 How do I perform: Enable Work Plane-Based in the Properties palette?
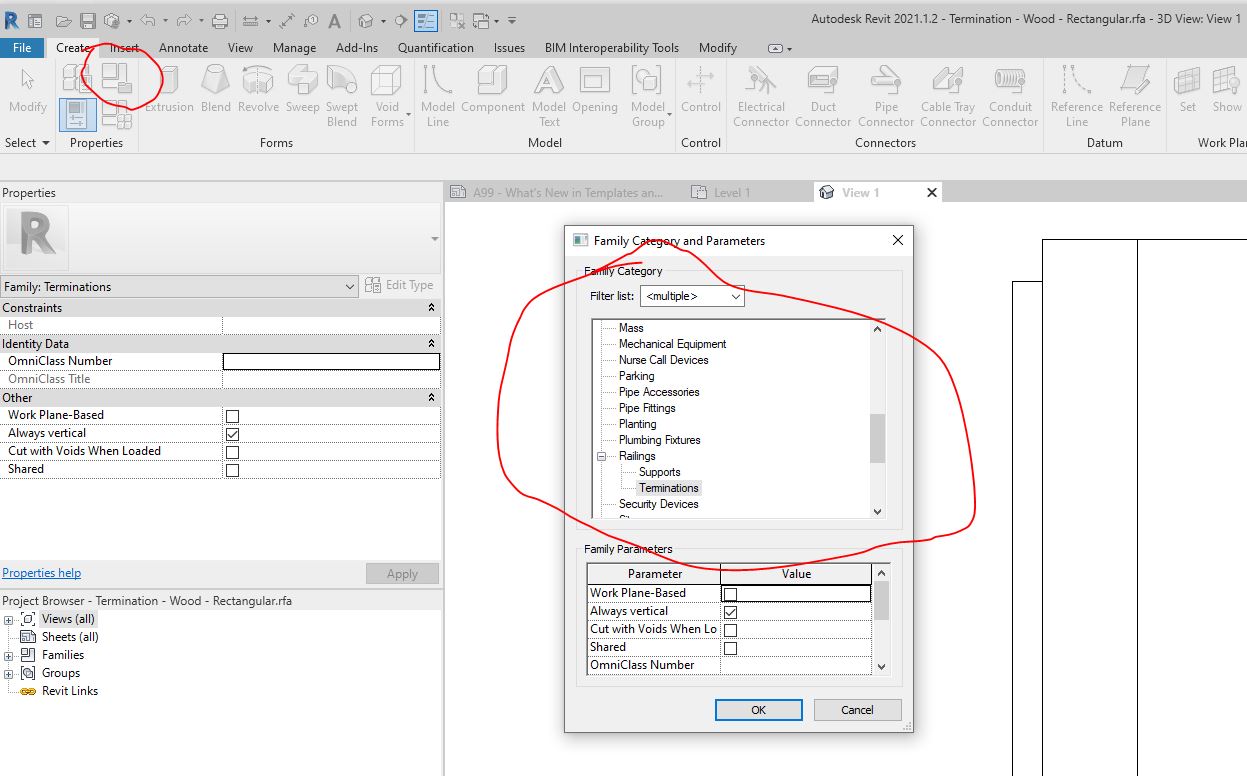click(230, 415)
